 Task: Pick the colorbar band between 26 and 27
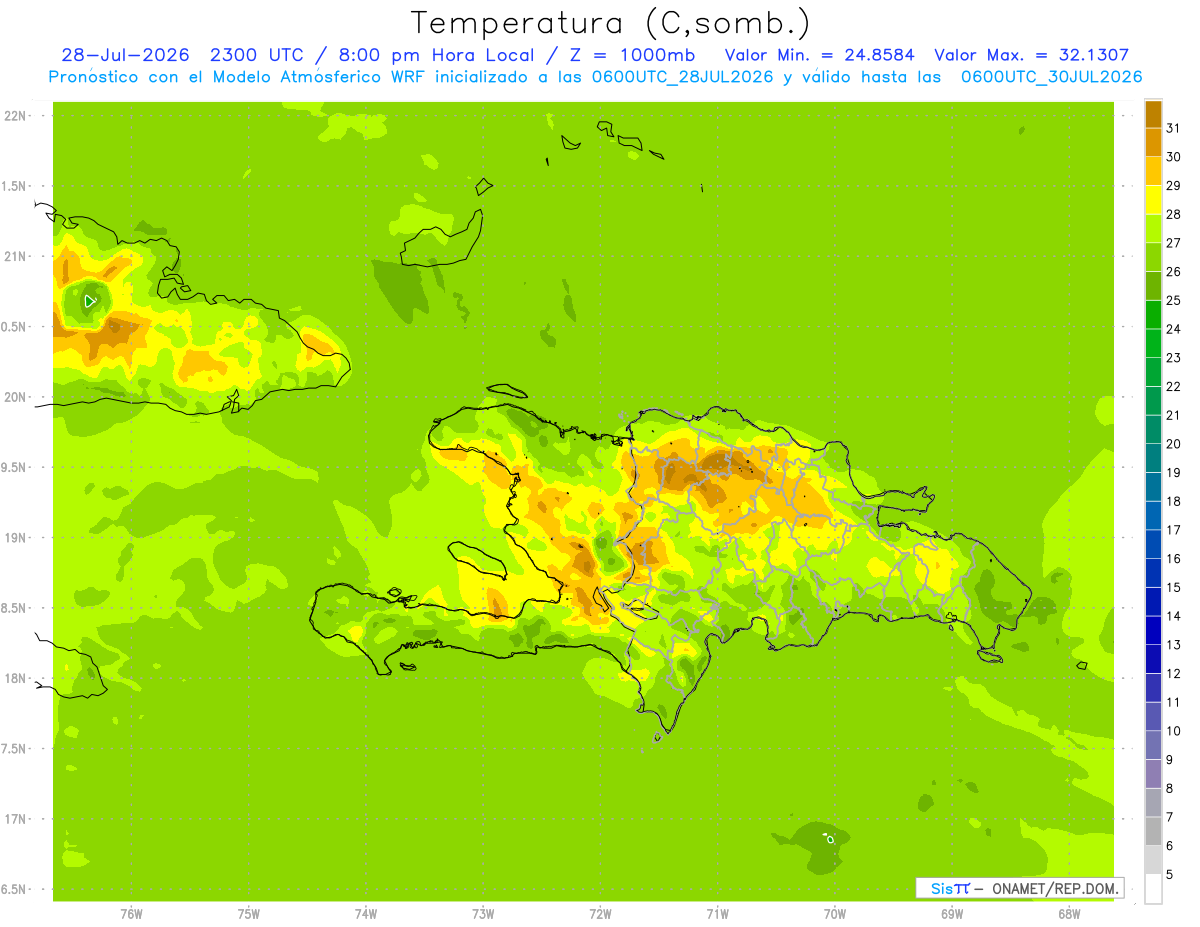click(1153, 257)
